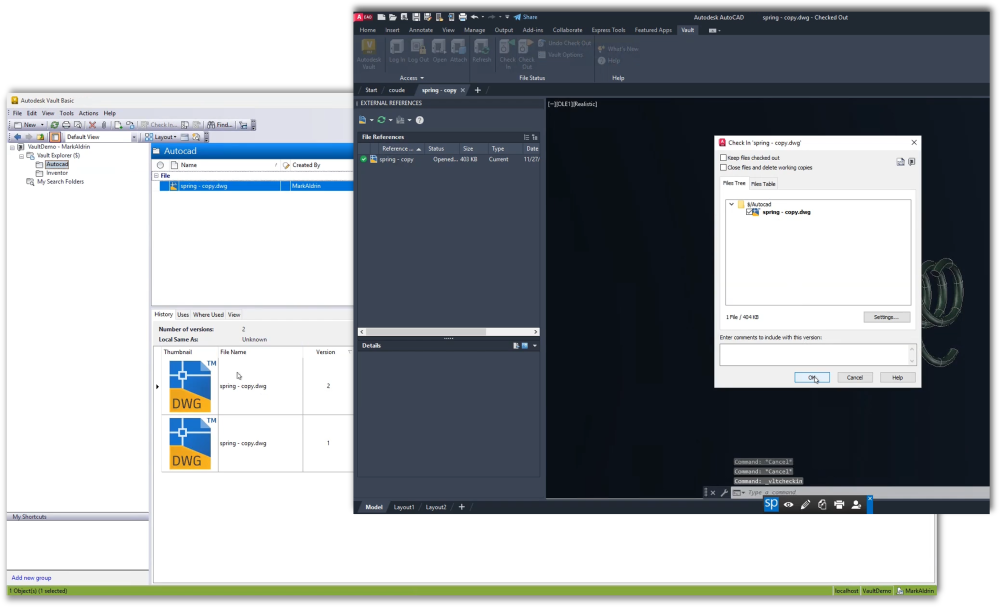The height and width of the screenshot is (607, 1000).
Task: Click the Open folder icon in AutoCAD toolbar
Action: 393,17
